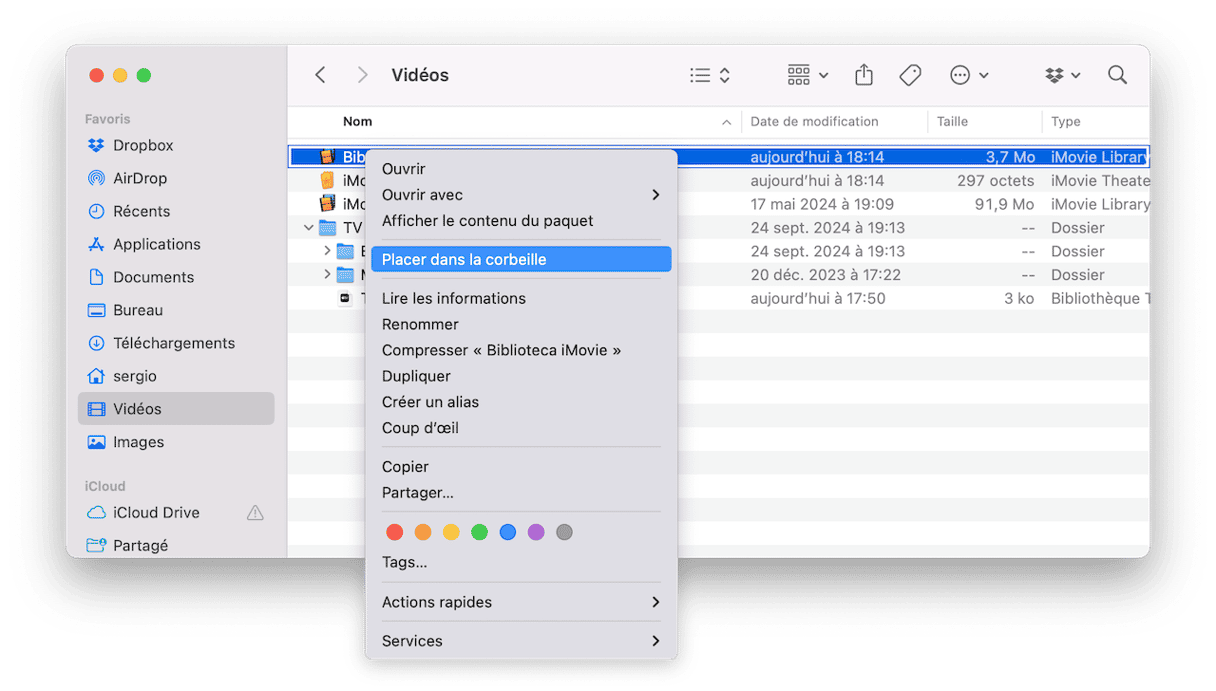Click the Share toolbar icon
This screenshot has height=691, width=1216.
click(x=864, y=75)
